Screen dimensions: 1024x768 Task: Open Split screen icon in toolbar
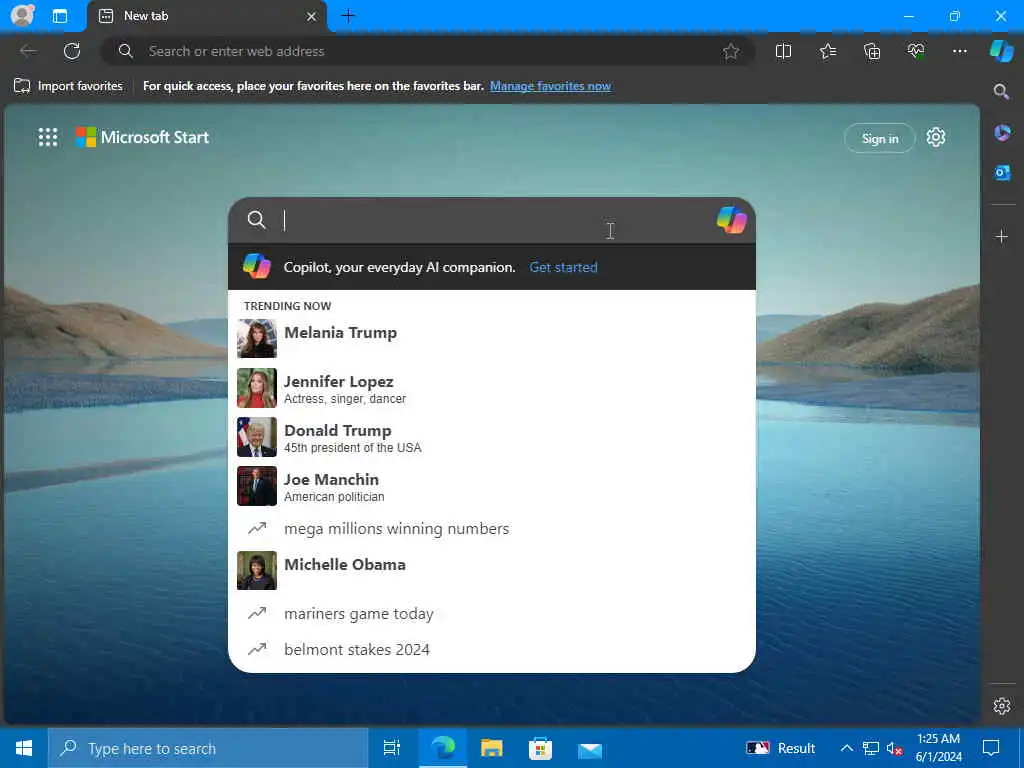tap(783, 51)
